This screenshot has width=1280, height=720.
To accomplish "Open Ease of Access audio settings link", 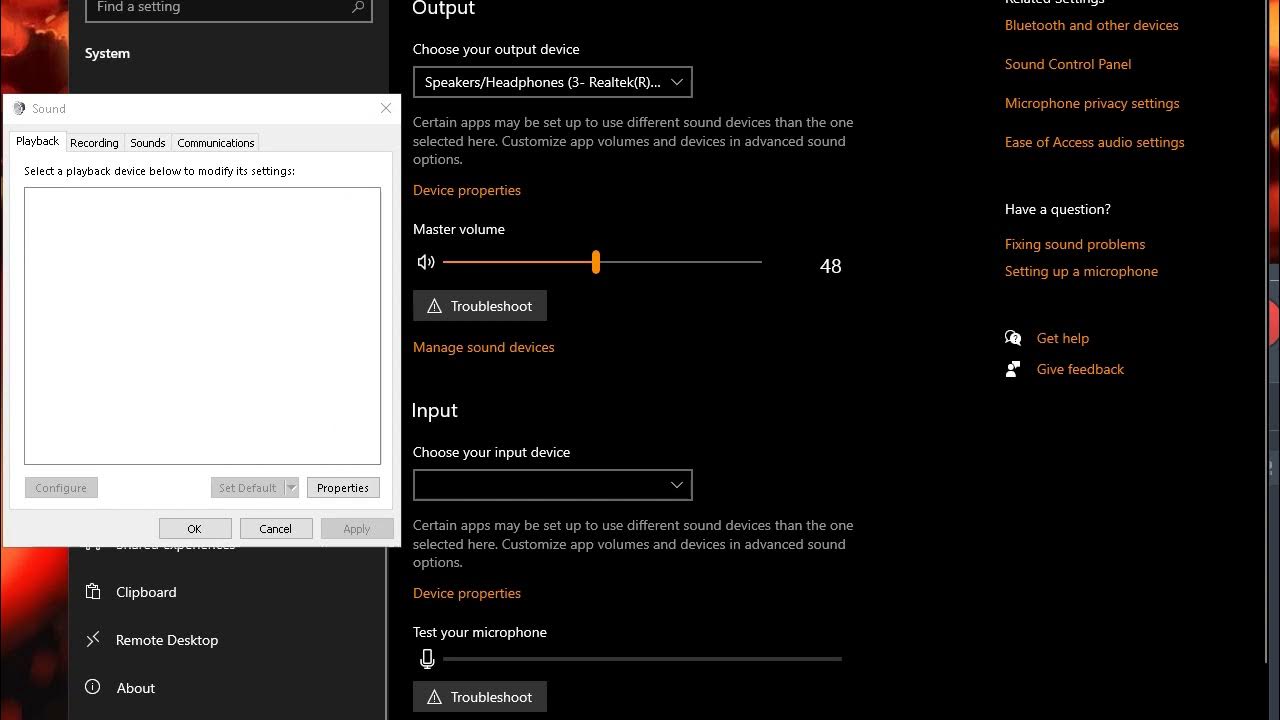I will pyautogui.click(x=1095, y=142).
